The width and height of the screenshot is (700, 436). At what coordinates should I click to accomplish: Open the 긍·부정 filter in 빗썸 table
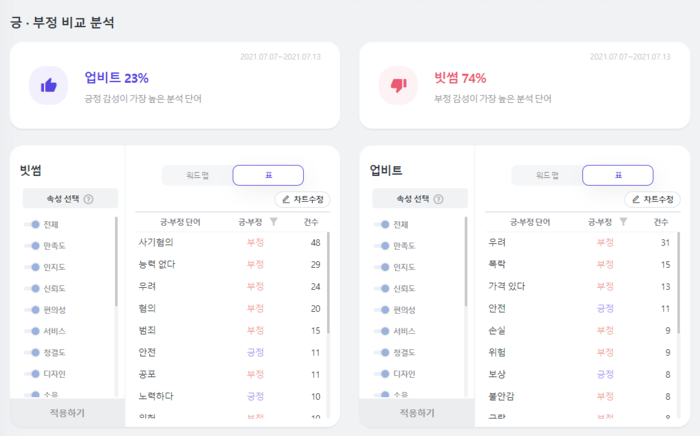pos(274,222)
